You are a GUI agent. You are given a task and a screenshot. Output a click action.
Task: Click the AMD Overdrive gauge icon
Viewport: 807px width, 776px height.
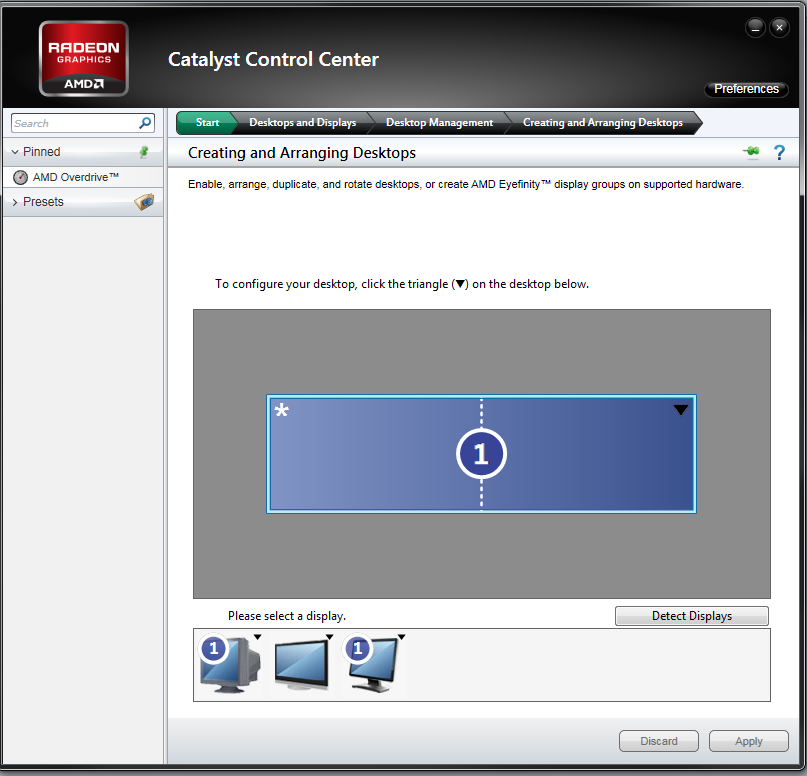(20, 178)
